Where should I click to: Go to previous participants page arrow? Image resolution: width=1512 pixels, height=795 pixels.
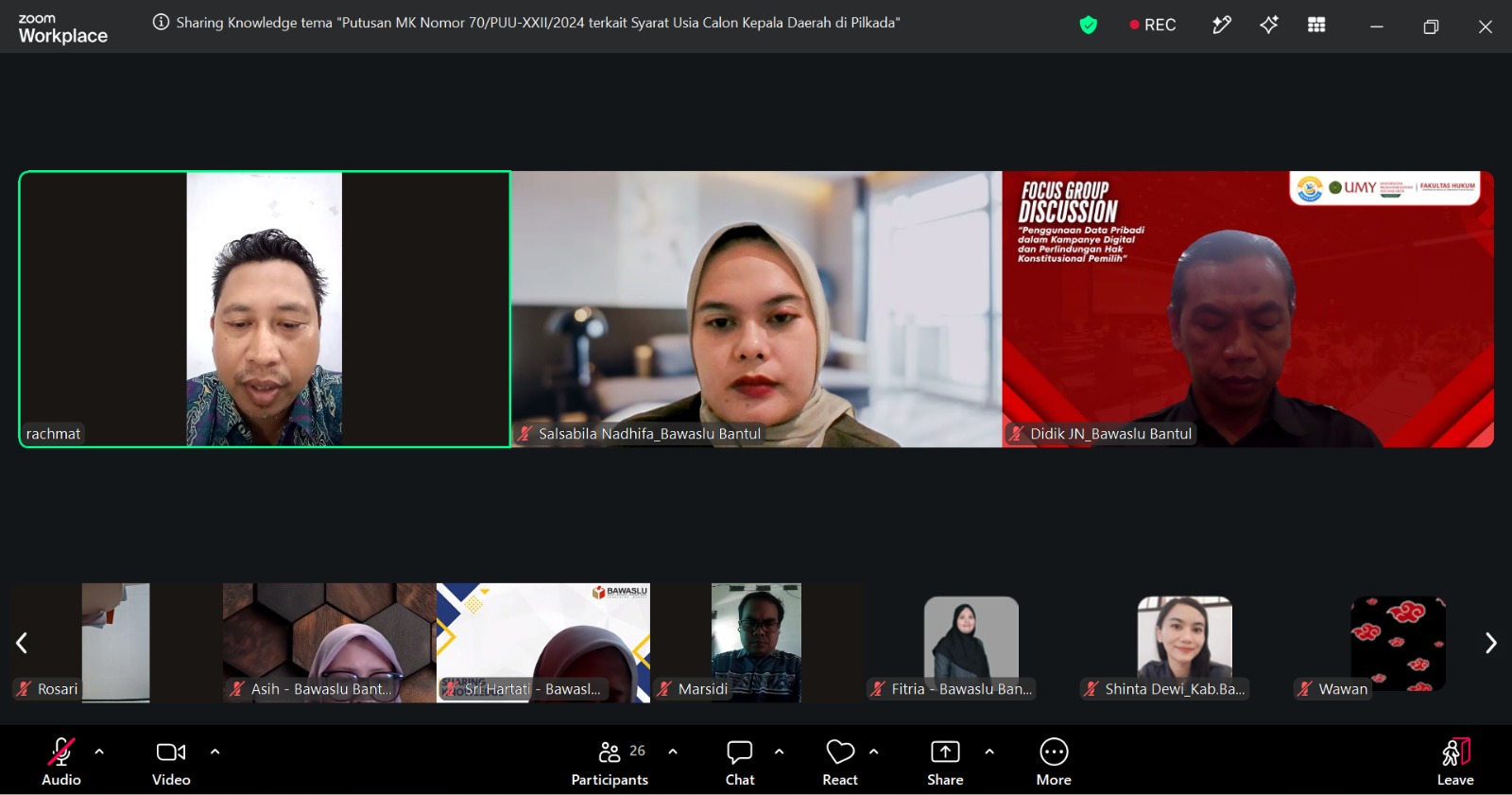coord(22,643)
